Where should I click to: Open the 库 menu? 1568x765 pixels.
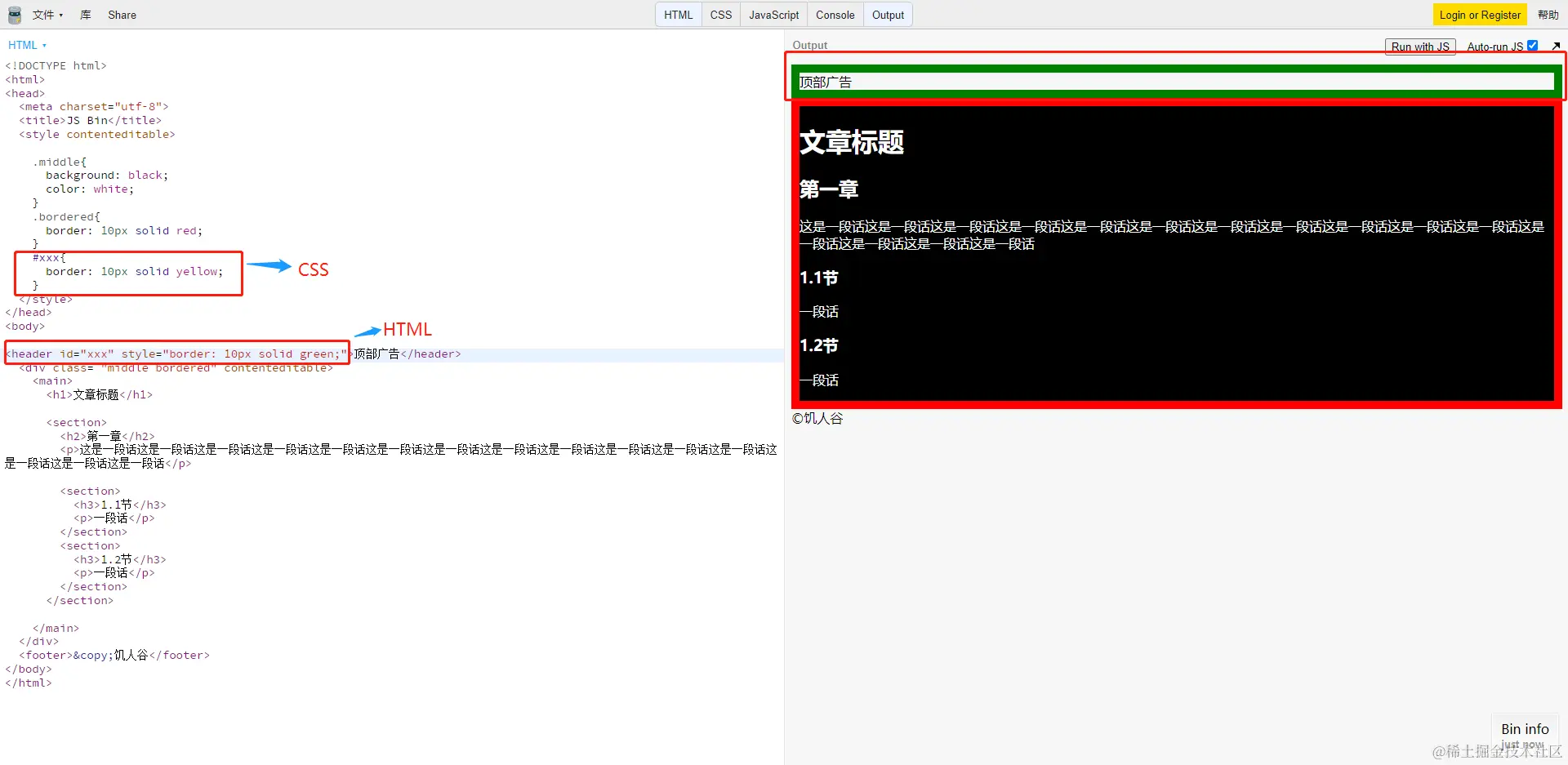coord(85,15)
